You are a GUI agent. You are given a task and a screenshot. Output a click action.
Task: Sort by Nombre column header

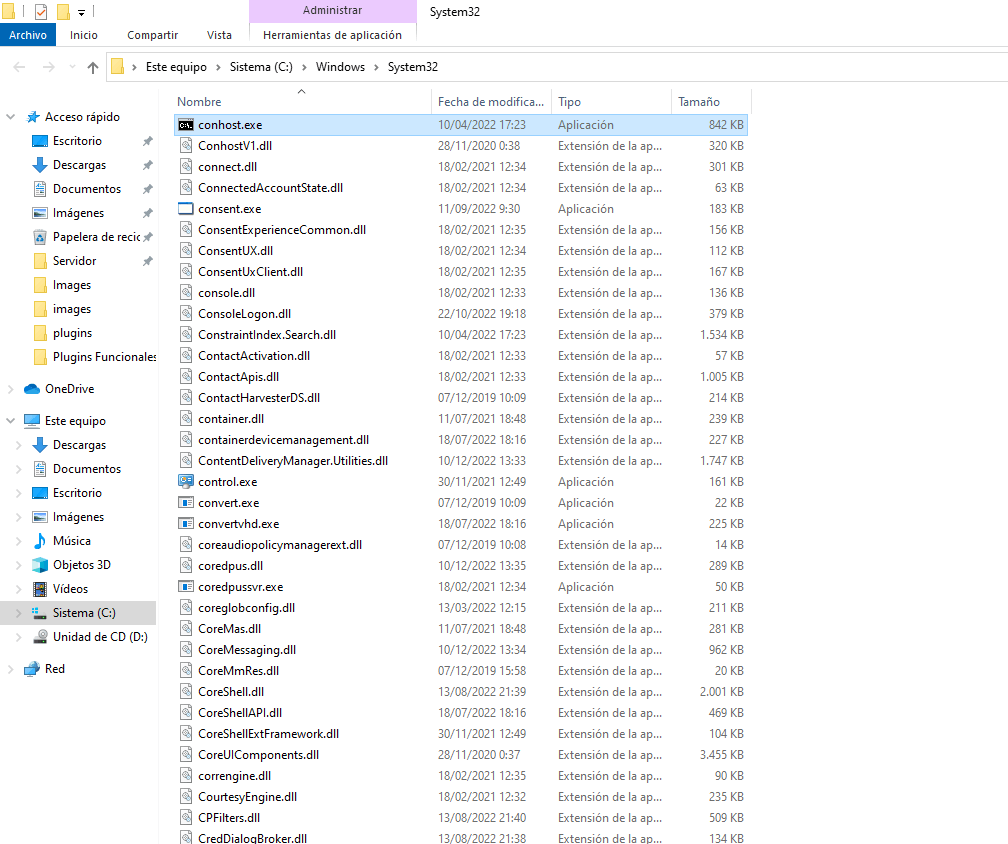pos(302,102)
